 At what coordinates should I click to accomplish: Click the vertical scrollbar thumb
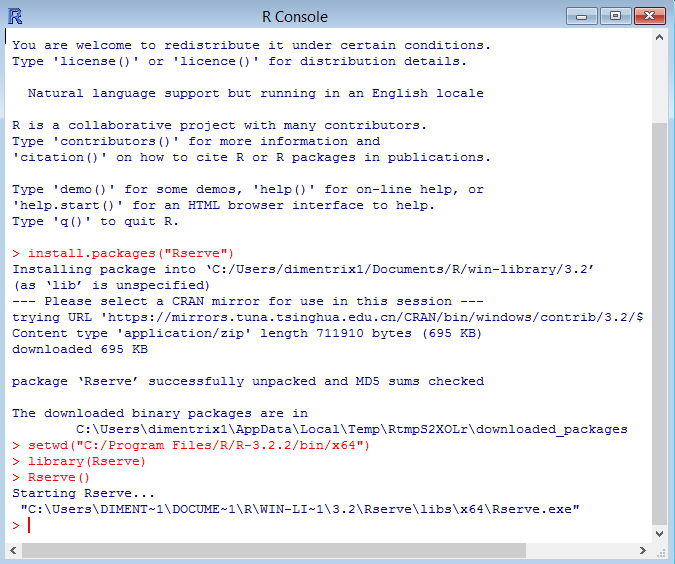point(659,324)
